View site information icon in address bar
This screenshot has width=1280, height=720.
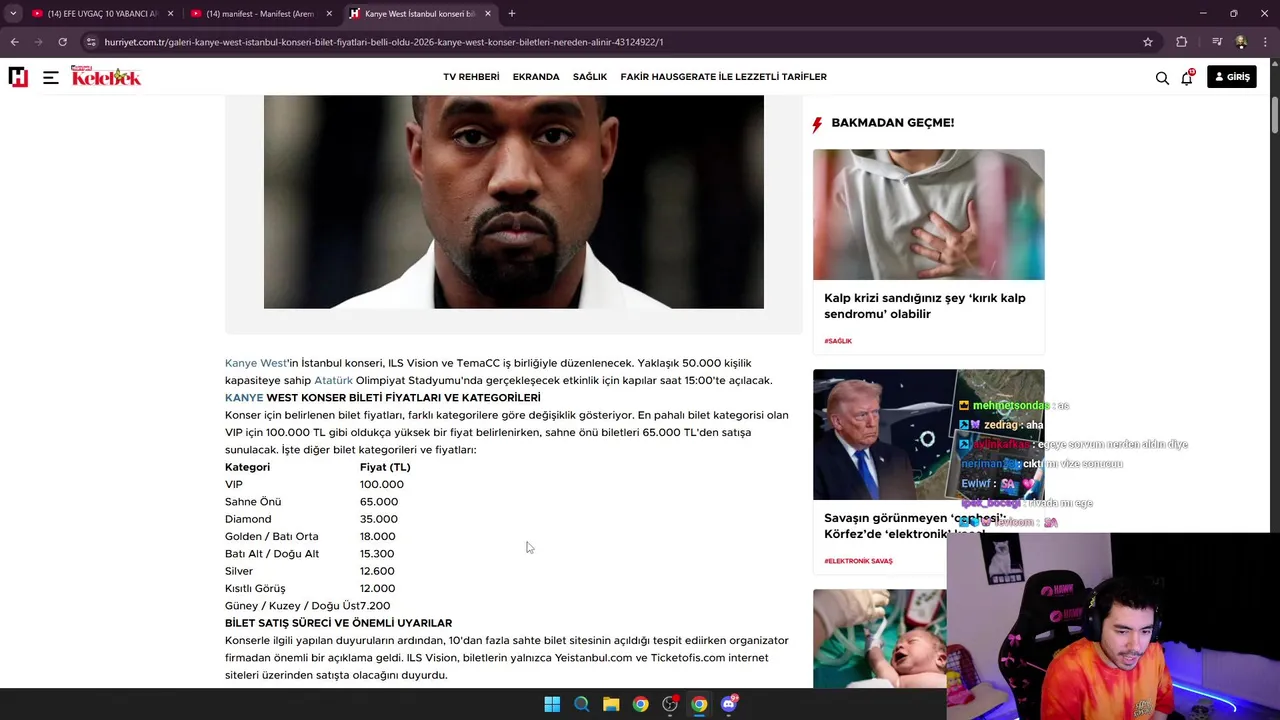point(91,42)
